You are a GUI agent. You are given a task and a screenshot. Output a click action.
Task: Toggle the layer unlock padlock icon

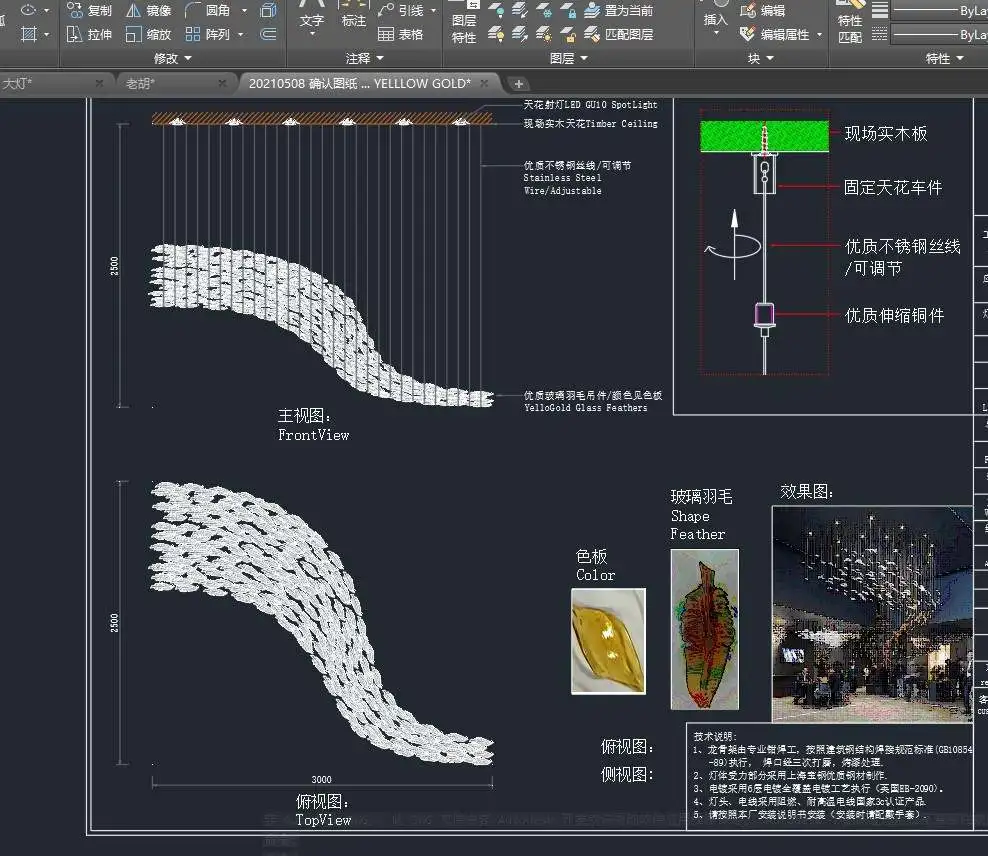(568, 34)
